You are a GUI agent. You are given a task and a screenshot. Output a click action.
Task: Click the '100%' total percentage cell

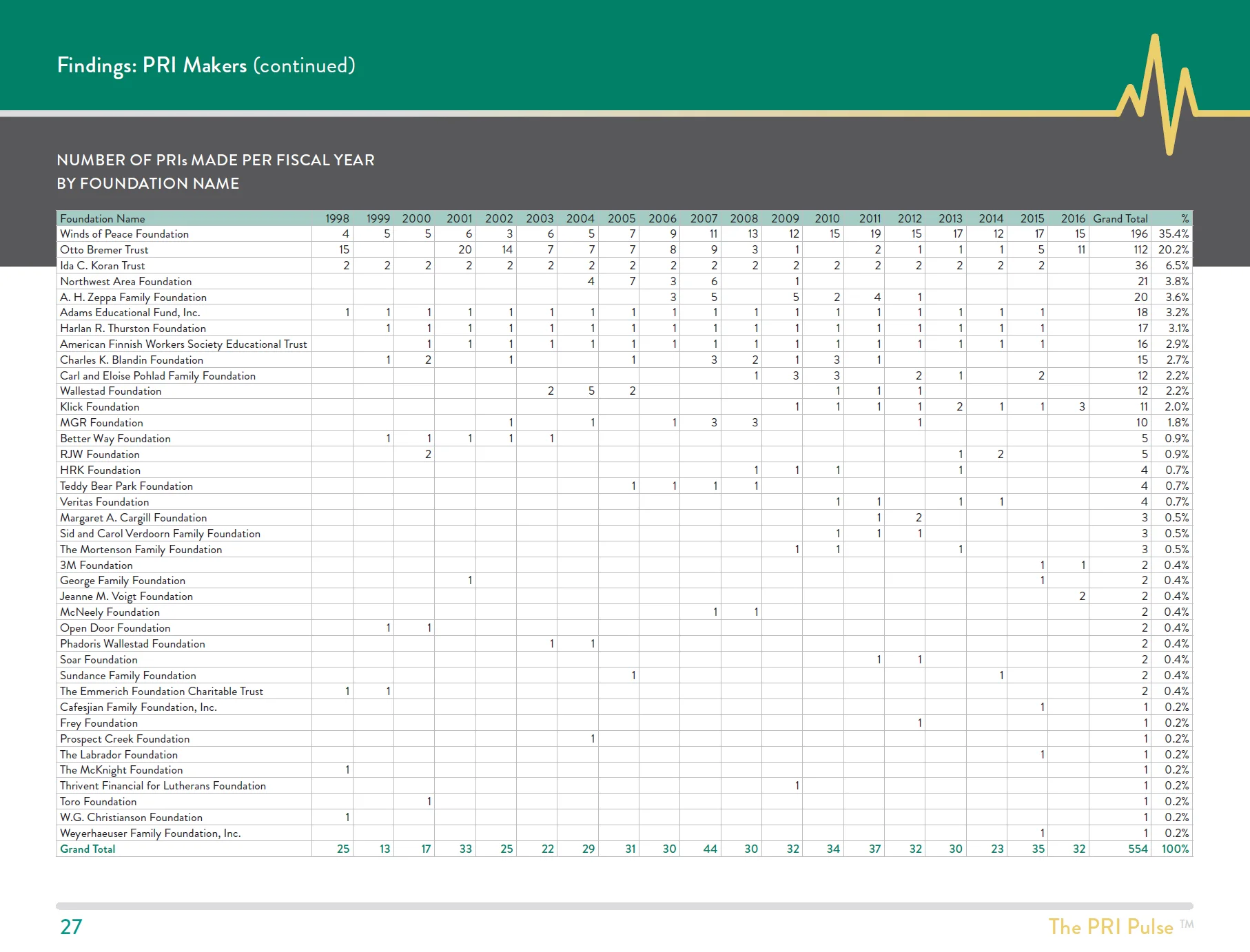(x=1176, y=849)
